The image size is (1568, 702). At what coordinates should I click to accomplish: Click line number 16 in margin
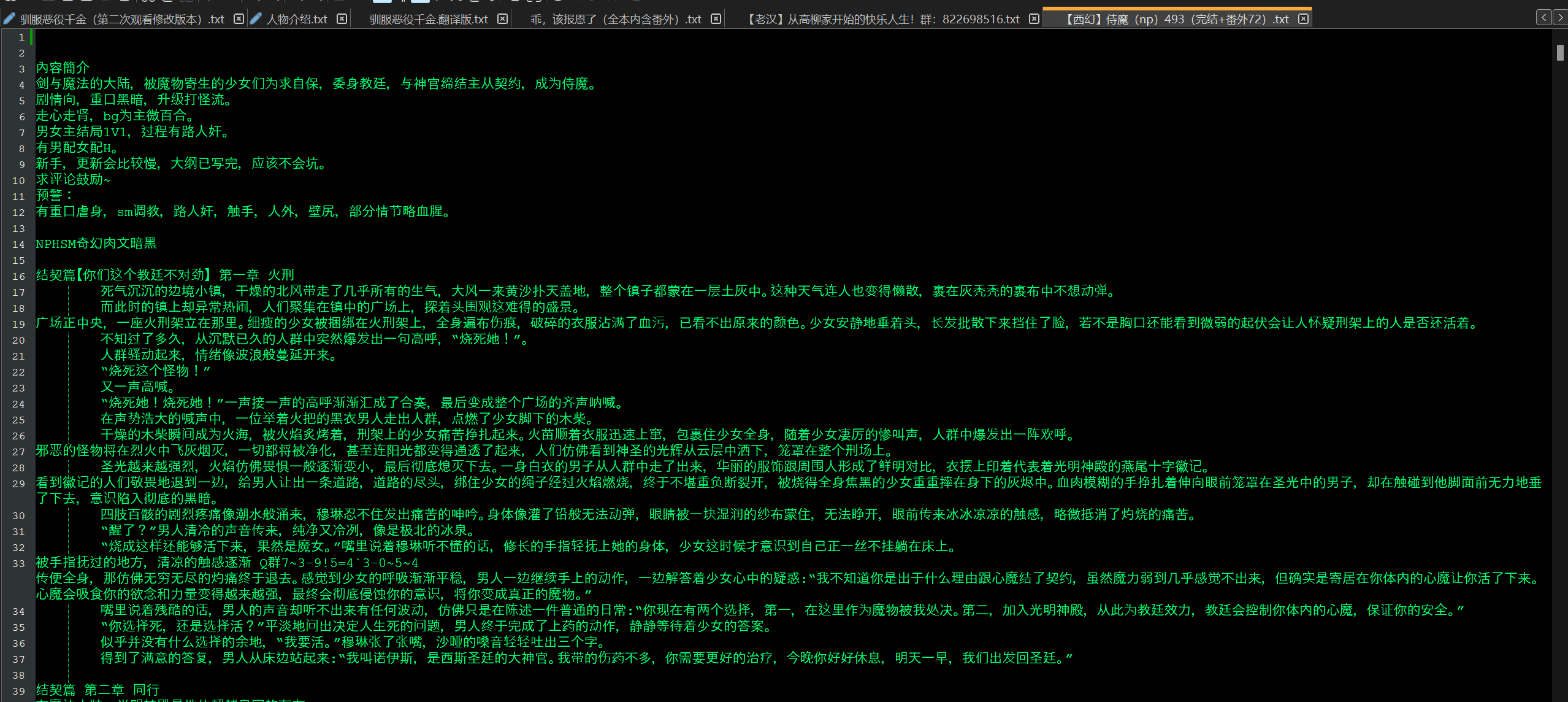click(x=18, y=276)
